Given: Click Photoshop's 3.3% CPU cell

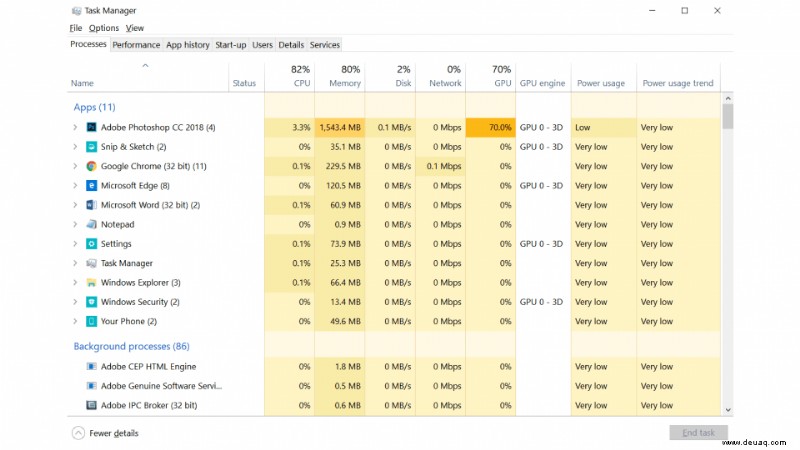Looking at the screenshot, I should pos(290,127).
